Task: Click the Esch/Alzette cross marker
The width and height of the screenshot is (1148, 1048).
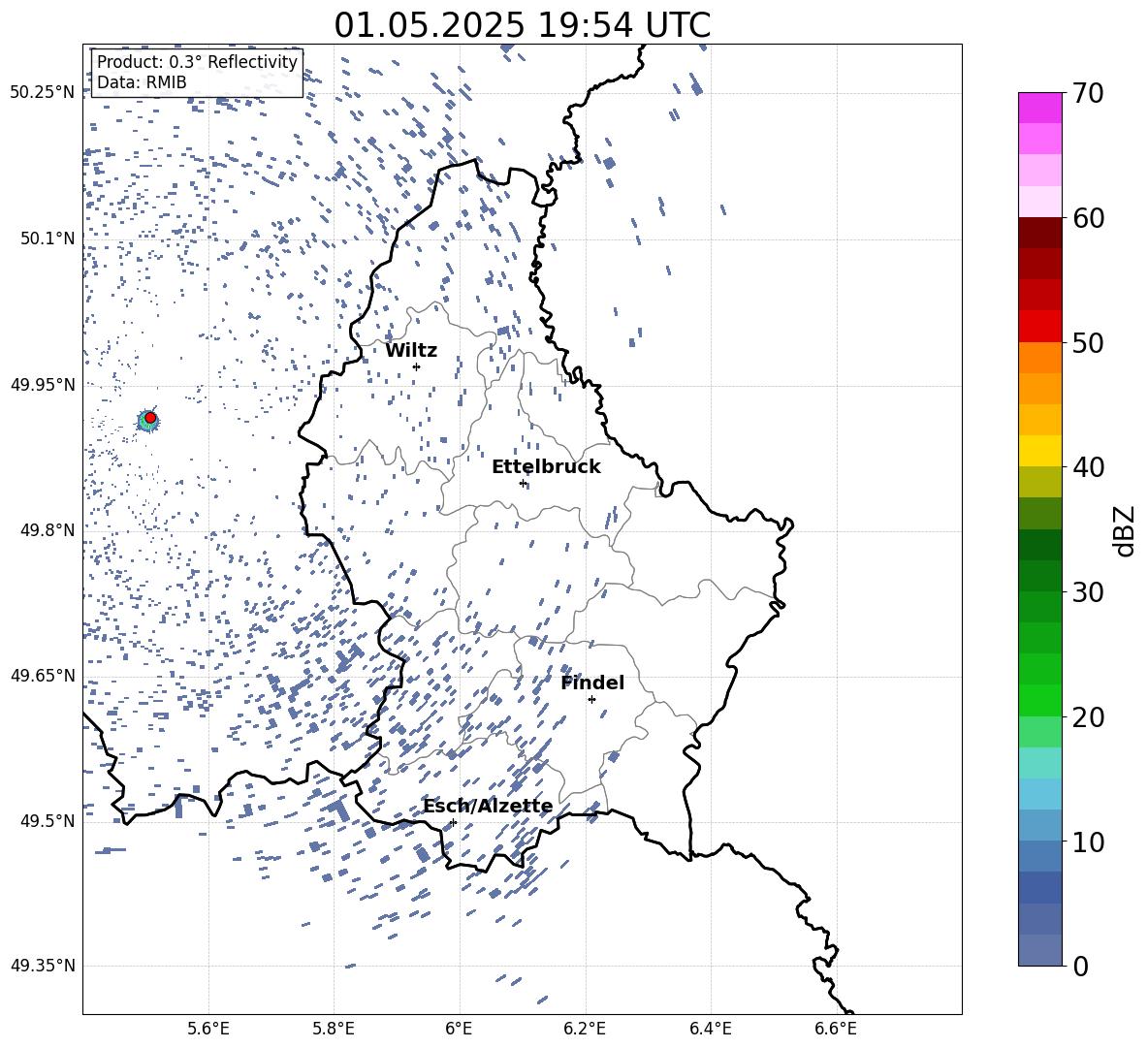Action: click(x=453, y=822)
